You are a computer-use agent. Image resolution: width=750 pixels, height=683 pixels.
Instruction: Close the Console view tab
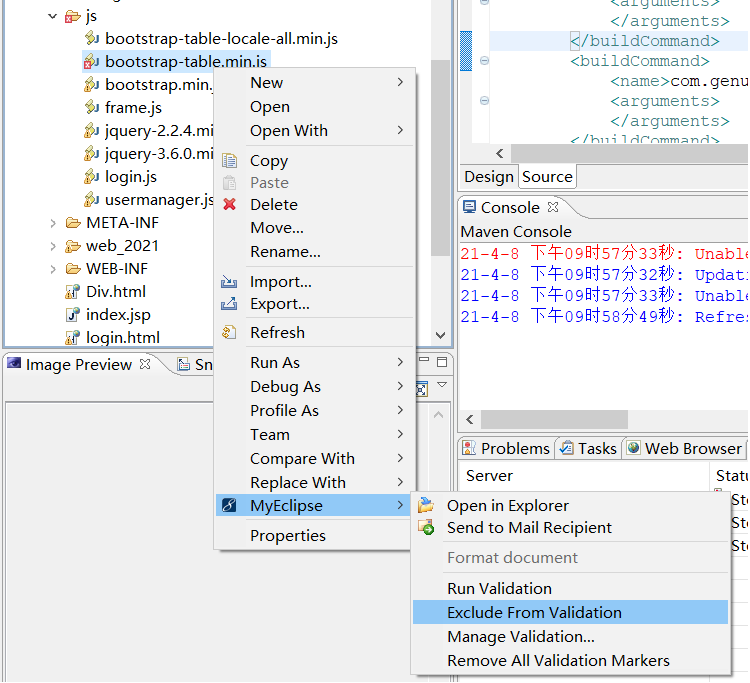tap(553, 207)
